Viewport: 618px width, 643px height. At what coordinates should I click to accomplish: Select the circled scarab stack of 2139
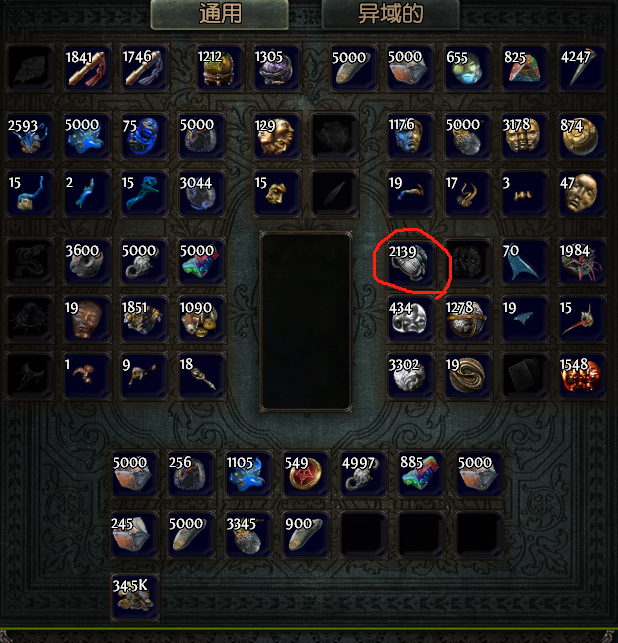pyautogui.click(x=410, y=262)
